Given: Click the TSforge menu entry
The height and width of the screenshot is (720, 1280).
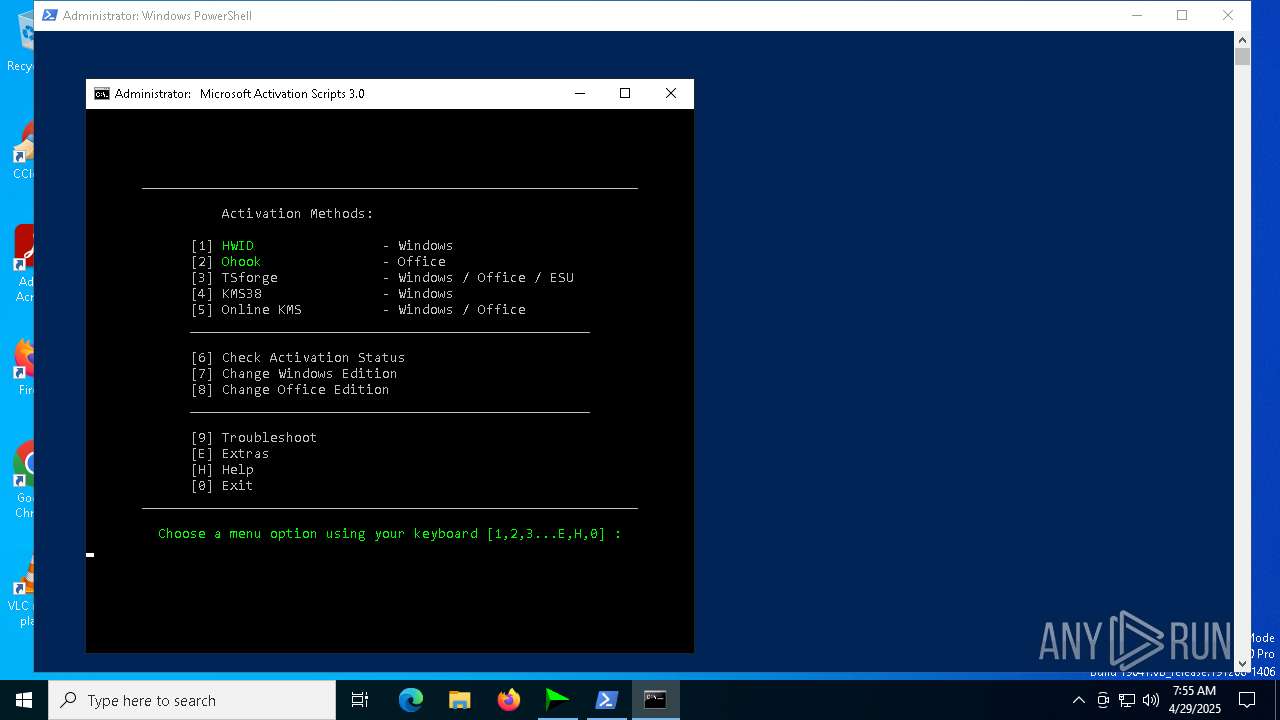Looking at the screenshot, I should coord(383,277).
